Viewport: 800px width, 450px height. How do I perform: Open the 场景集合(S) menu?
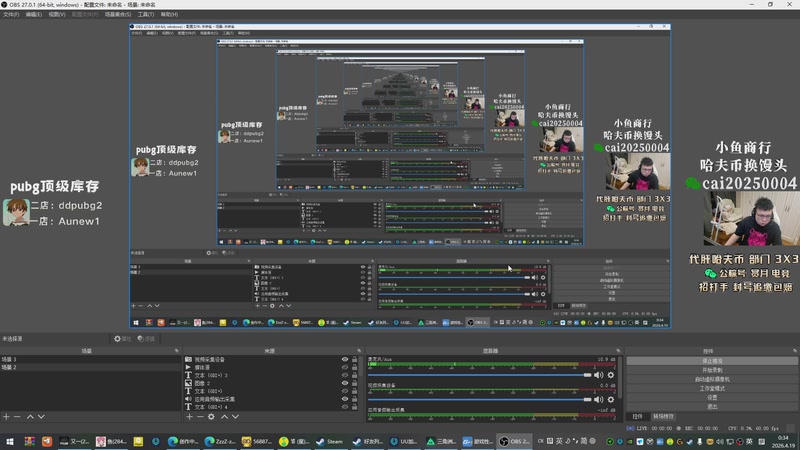118,15
